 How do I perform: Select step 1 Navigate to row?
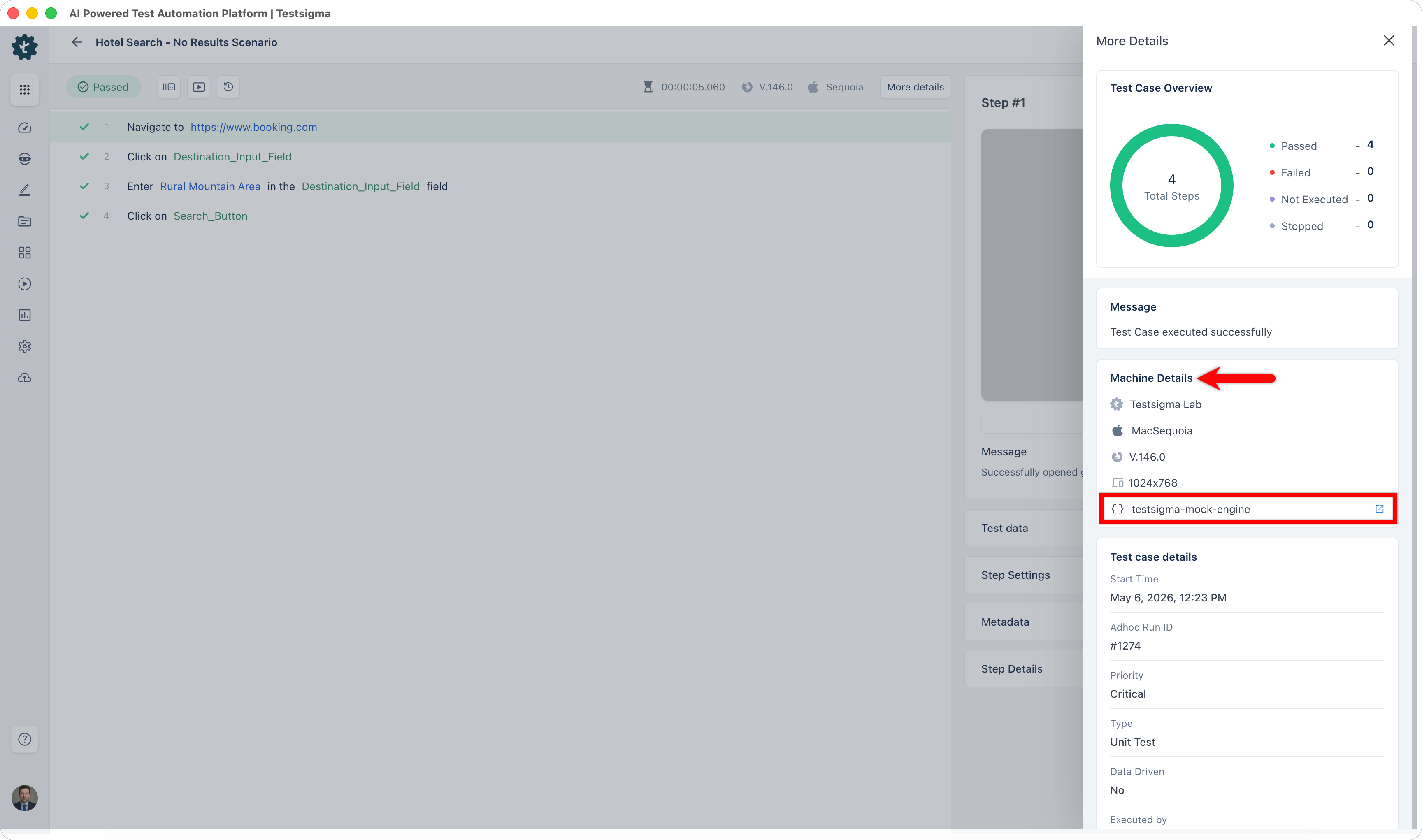point(500,128)
